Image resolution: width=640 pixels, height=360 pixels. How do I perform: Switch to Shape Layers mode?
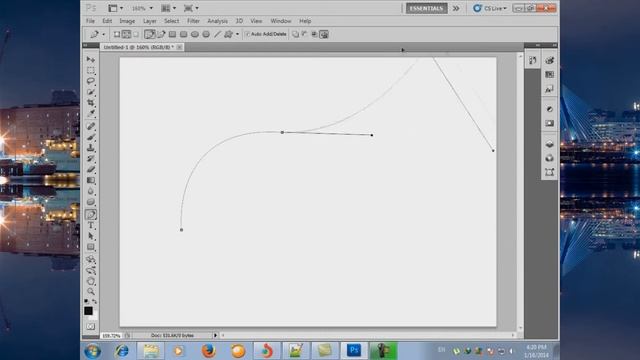(117, 34)
